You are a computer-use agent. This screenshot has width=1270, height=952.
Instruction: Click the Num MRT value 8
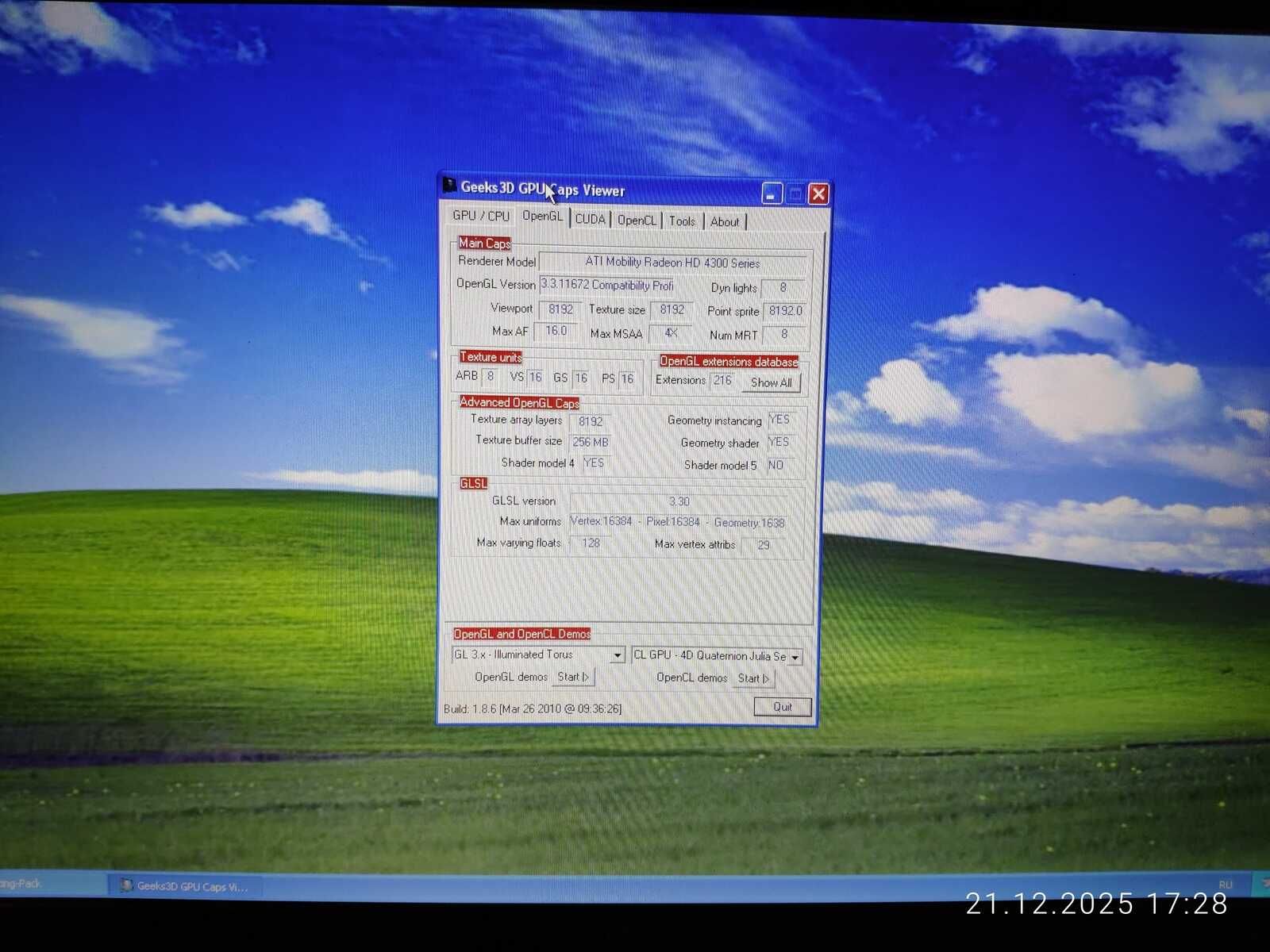784,335
